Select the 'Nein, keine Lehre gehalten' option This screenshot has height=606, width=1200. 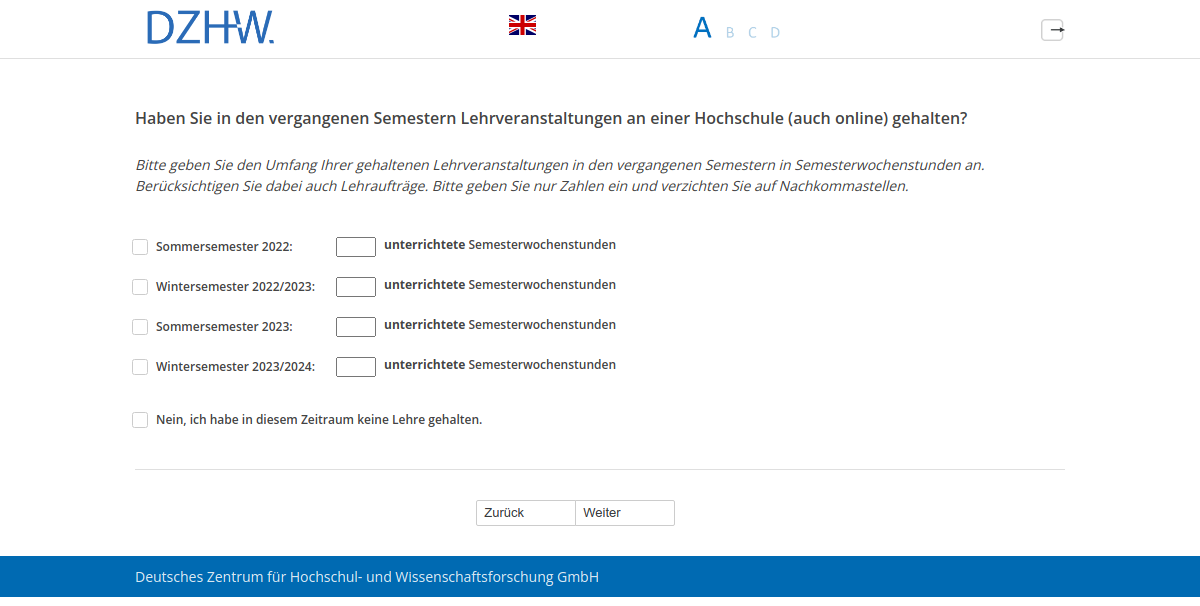pos(140,419)
